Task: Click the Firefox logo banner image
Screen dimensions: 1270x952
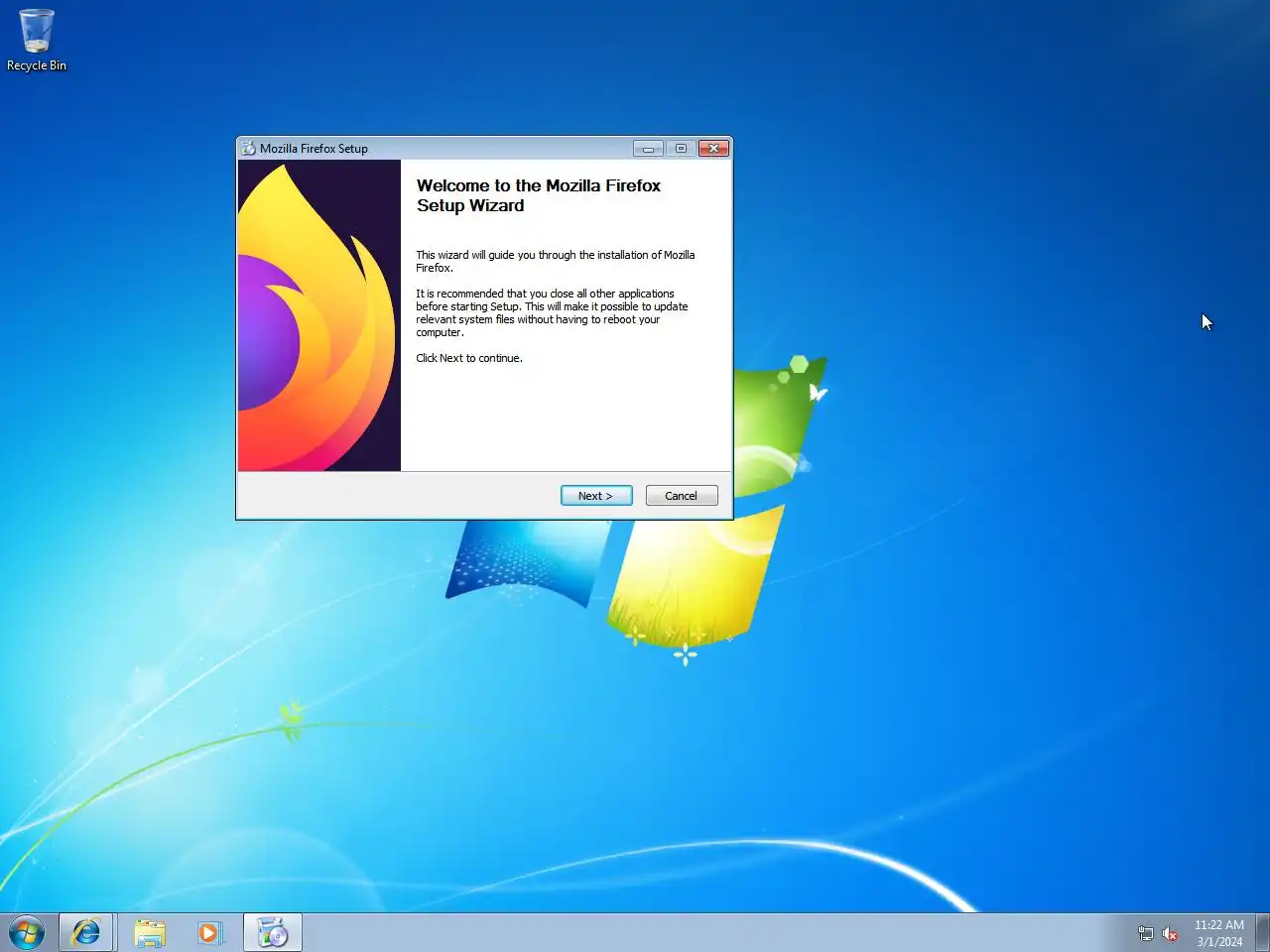Action: click(319, 315)
